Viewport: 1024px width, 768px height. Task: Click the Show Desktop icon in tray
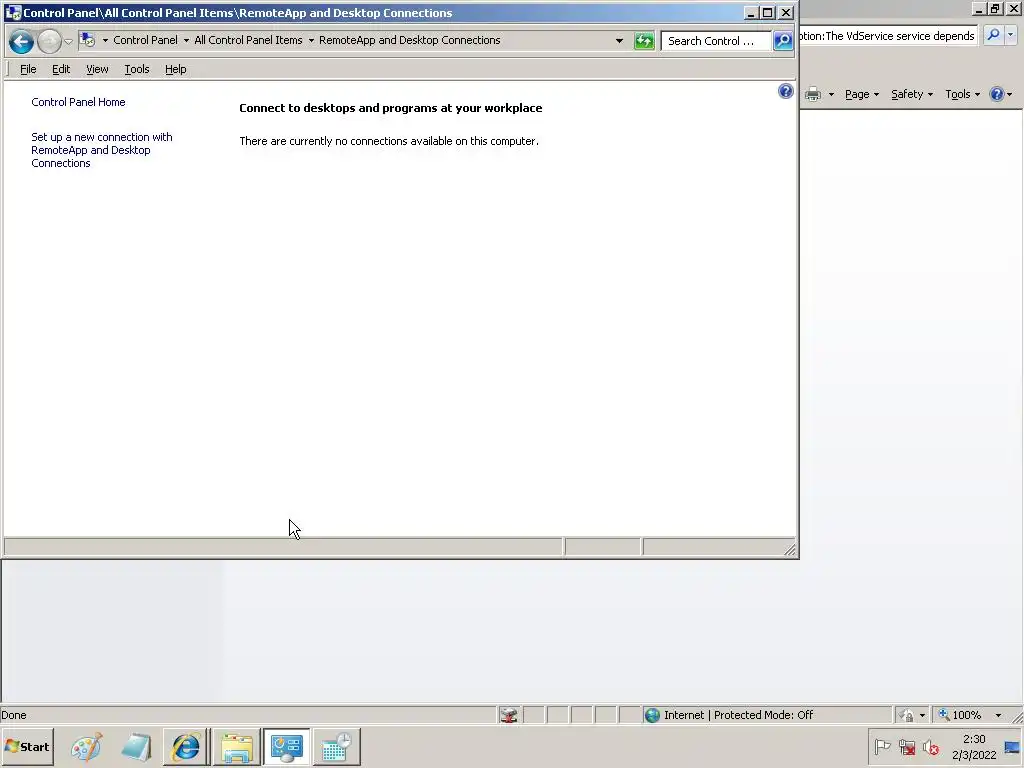click(1013, 747)
